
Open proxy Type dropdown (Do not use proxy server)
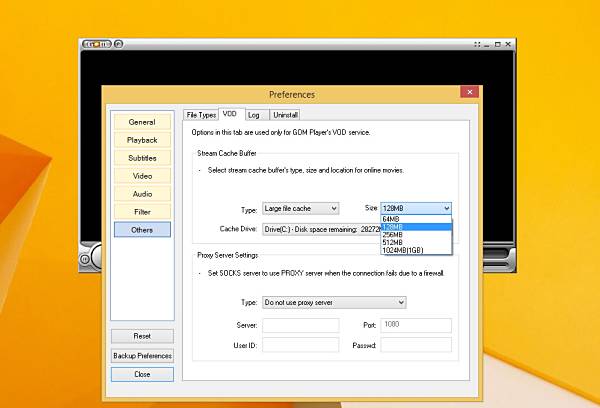tap(334, 302)
